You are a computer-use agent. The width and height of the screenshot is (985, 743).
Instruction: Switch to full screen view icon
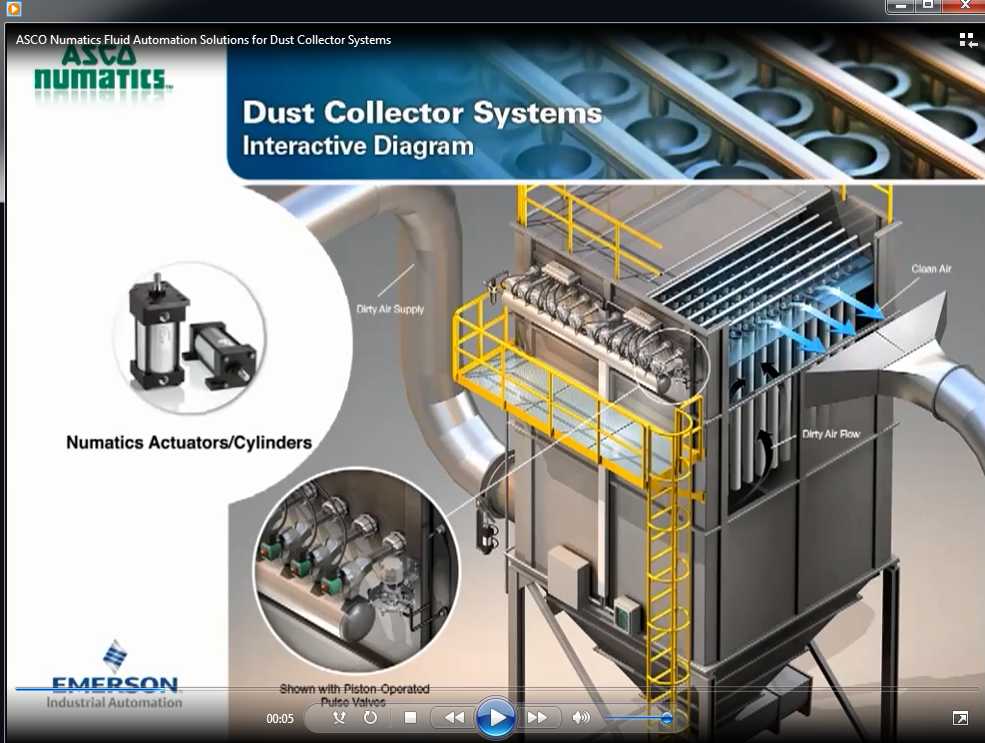(x=960, y=718)
